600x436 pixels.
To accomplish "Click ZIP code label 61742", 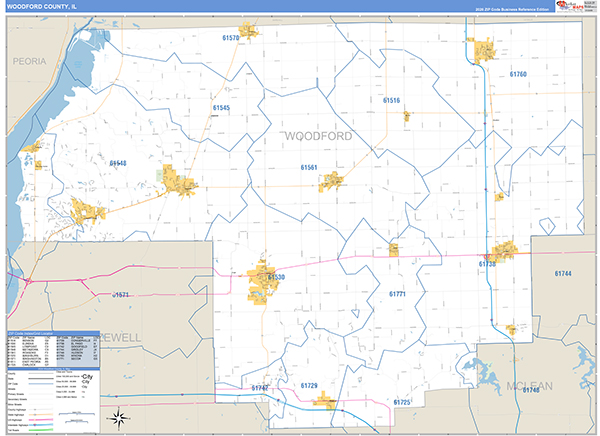I will [x=260, y=388].
